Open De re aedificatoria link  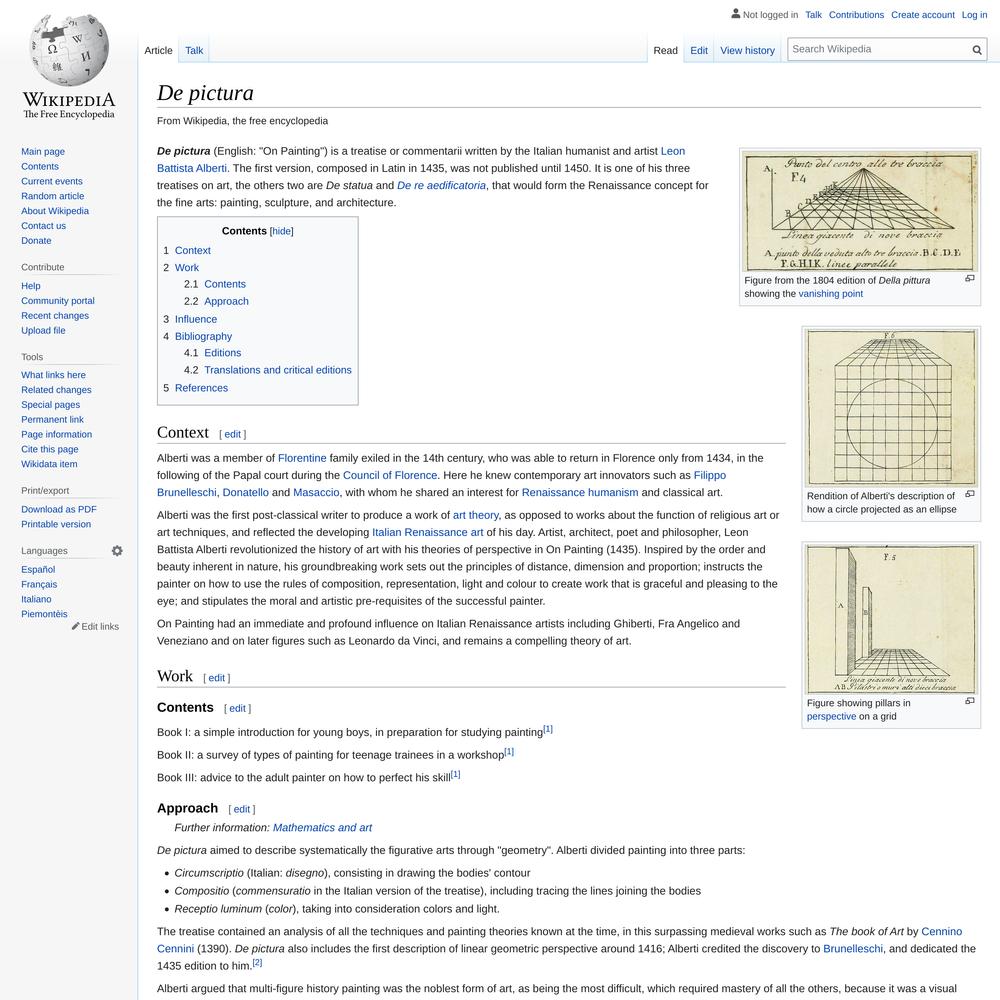coord(441,186)
